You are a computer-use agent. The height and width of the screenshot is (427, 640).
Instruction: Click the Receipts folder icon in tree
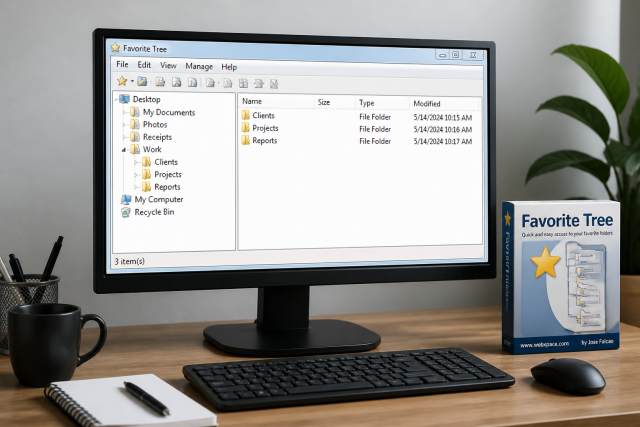coord(135,137)
